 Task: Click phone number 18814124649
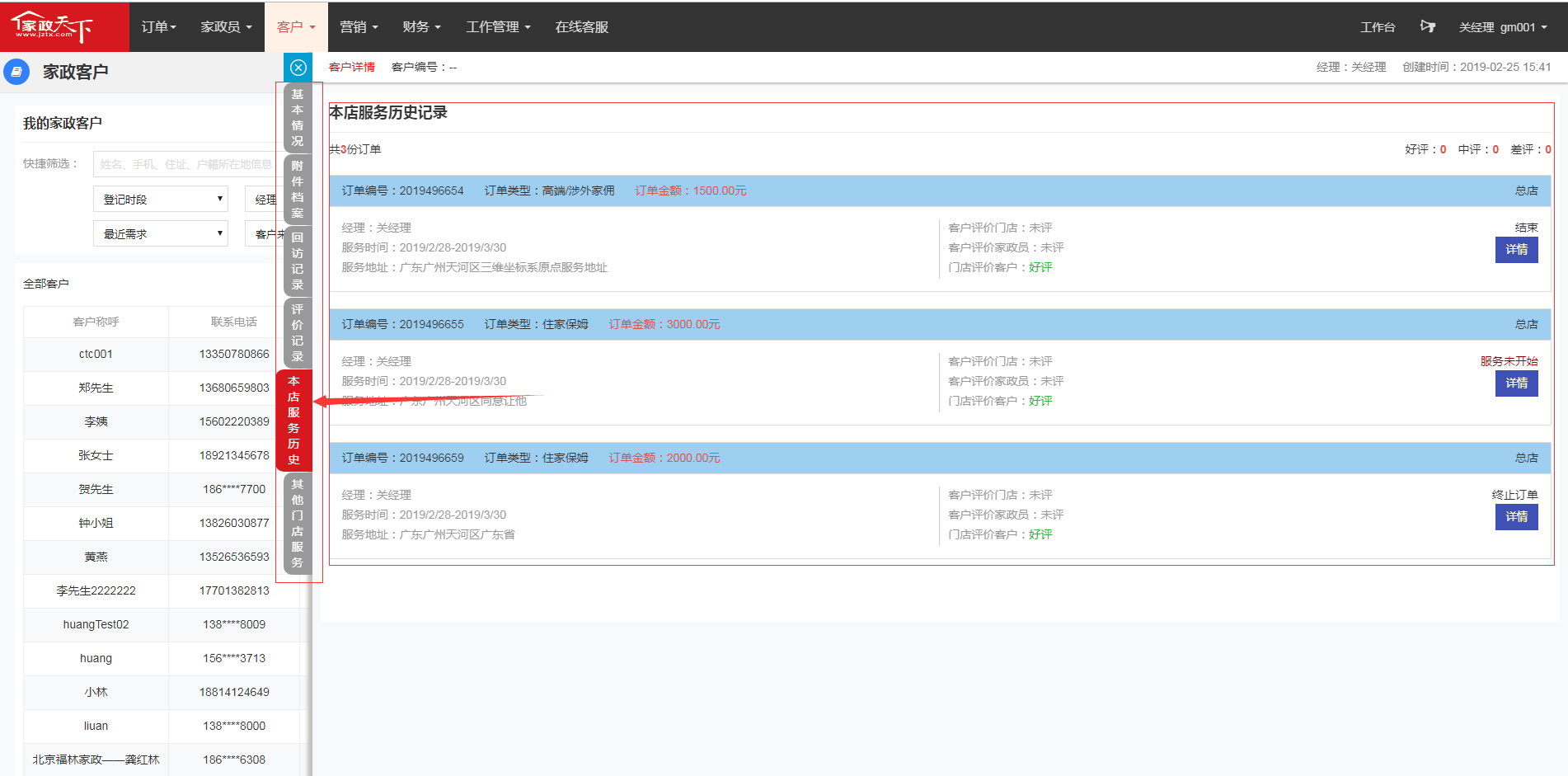[234, 692]
